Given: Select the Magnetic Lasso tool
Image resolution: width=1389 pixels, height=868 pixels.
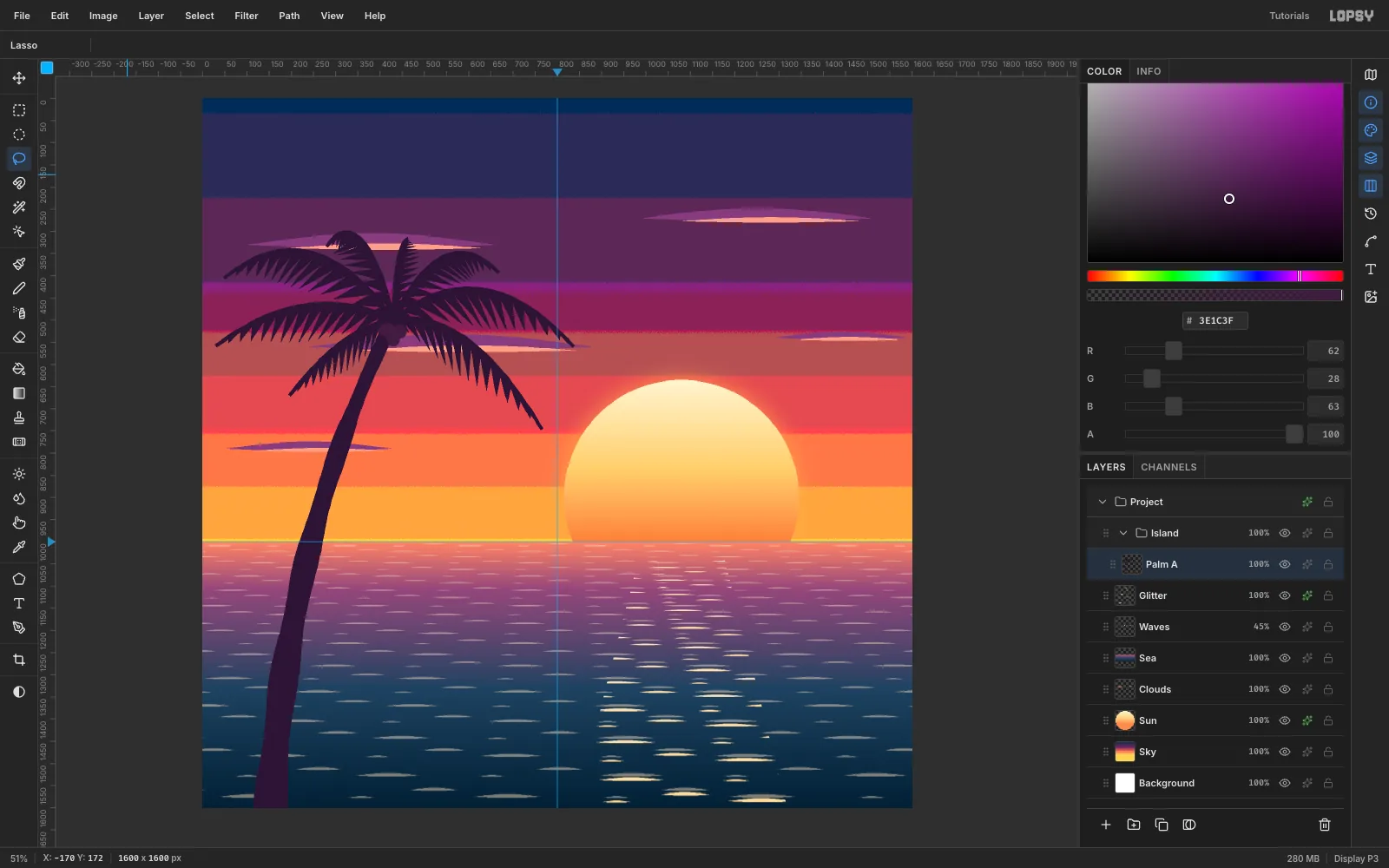Looking at the screenshot, I should pos(19,183).
